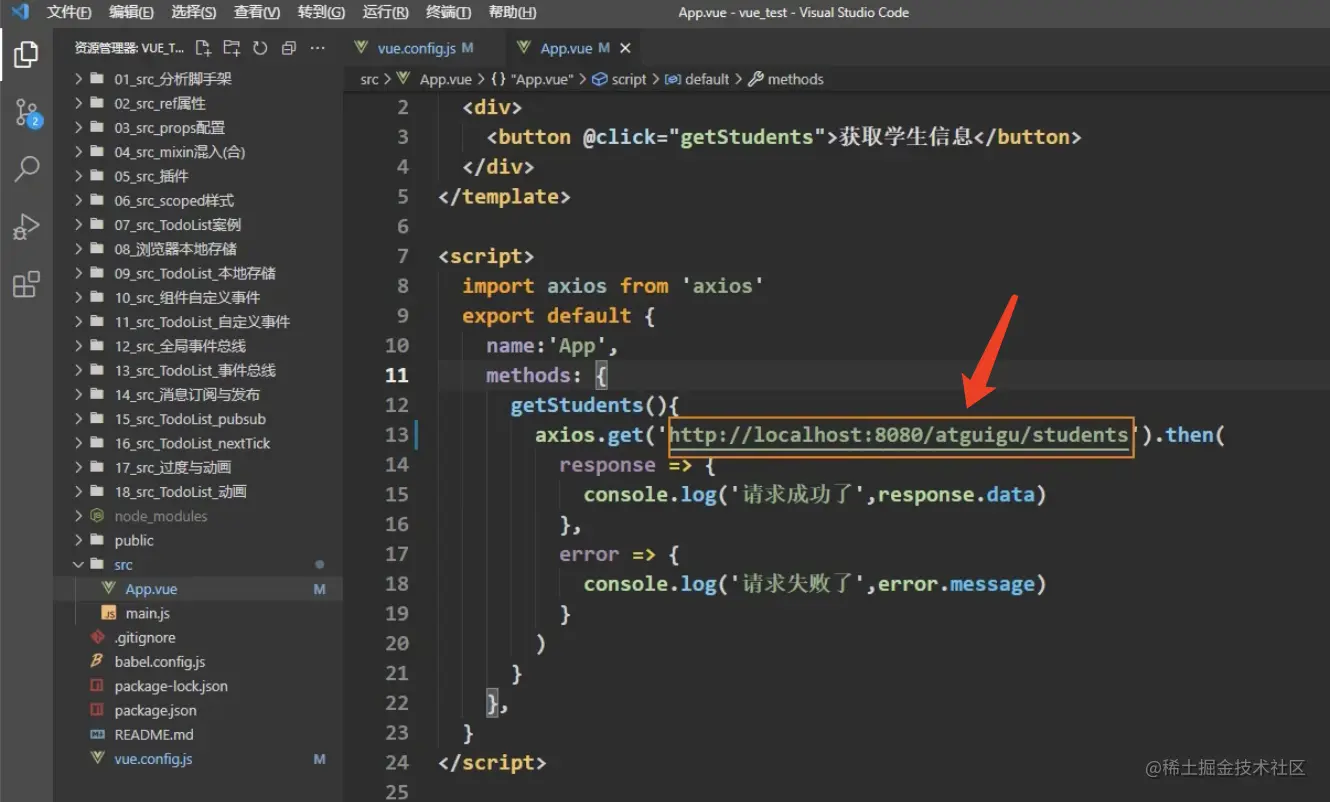The width and height of the screenshot is (1330, 802).
Task: Open the Search view in activity bar
Action: tap(27, 169)
